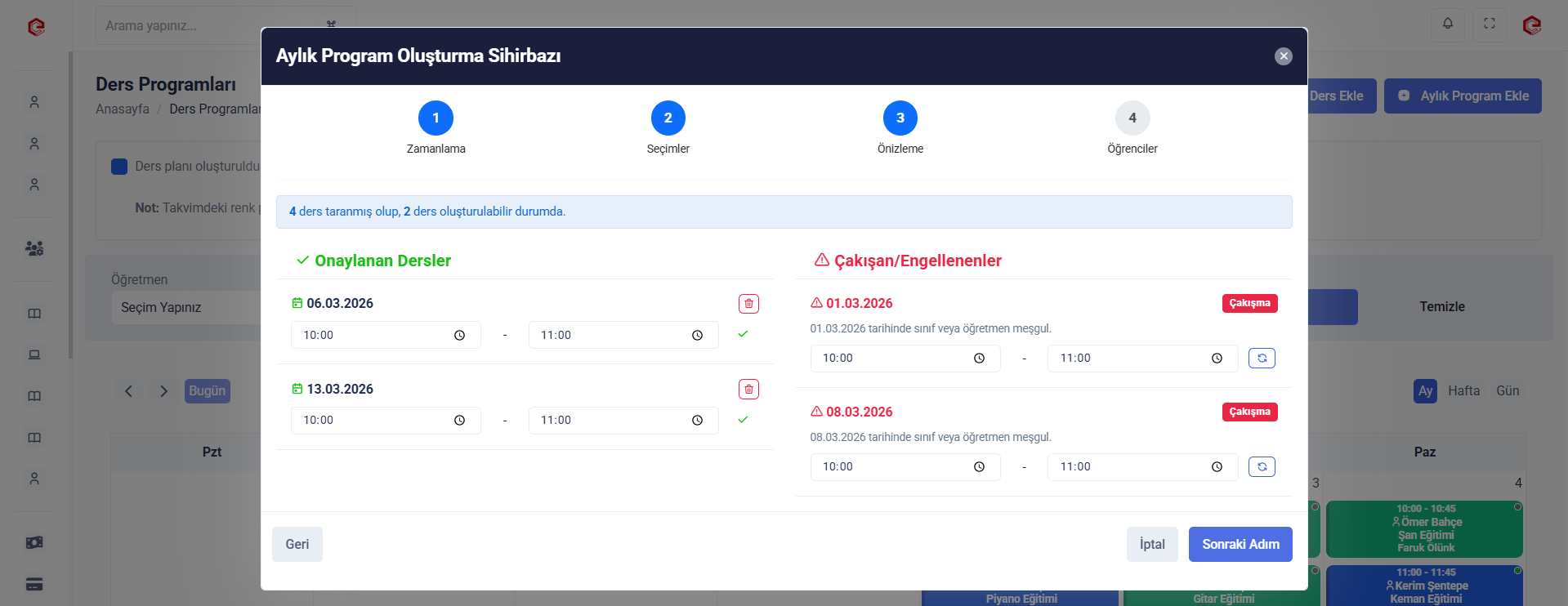Click refresh icon for 08.03.2026 conflict
This screenshot has width=1568, height=606.
[x=1262, y=467]
